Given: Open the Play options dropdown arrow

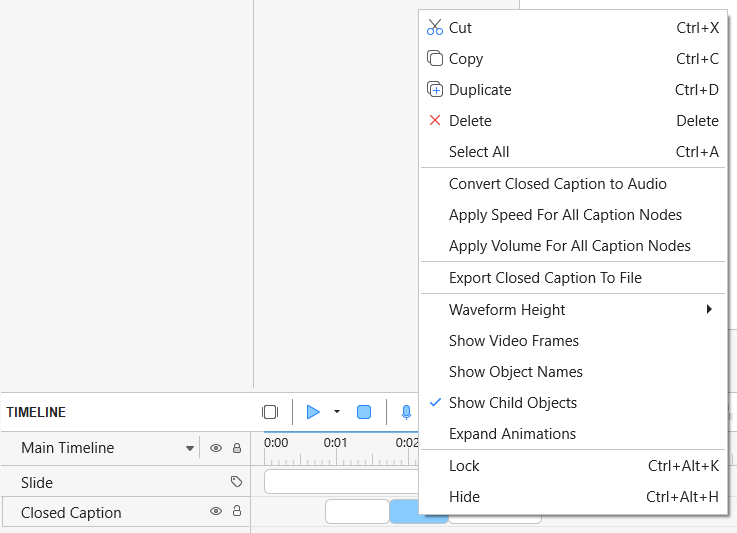Looking at the screenshot, I should click(x=337, y=412).
